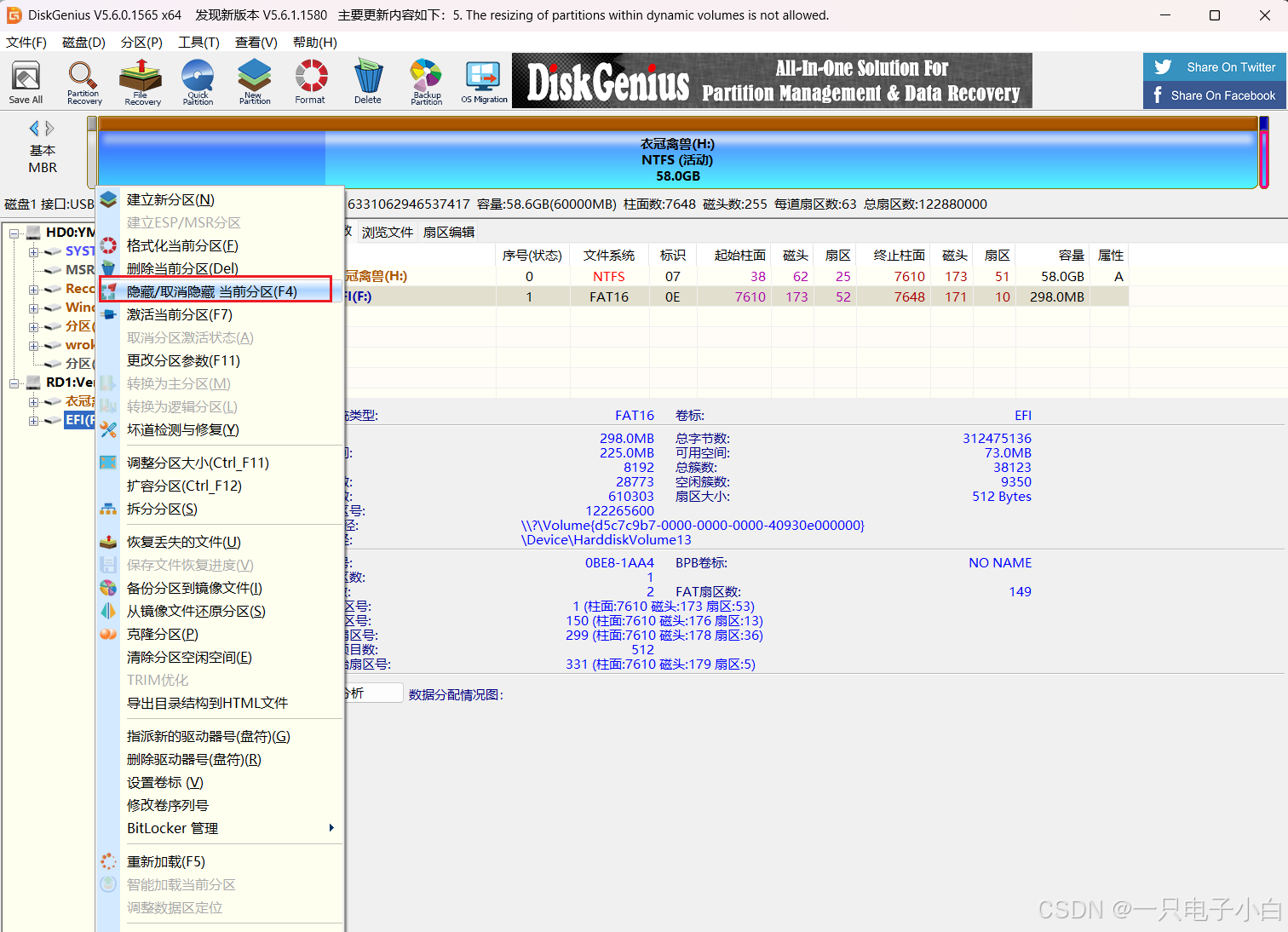Select the MSR partition in tree
The width and height of the screenshot is (1288, 932).
[80, 270]
